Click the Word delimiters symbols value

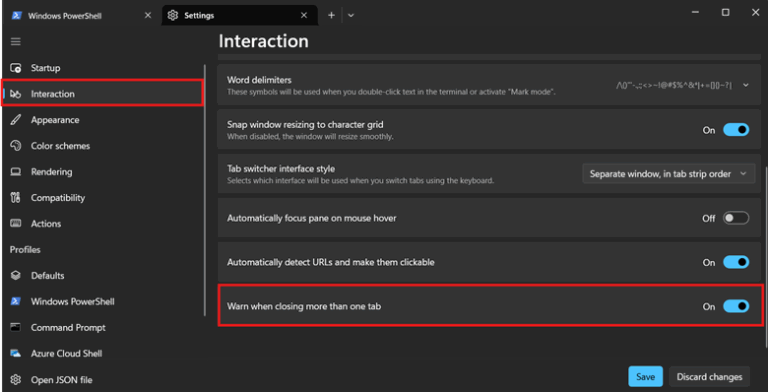pos(673,85)
